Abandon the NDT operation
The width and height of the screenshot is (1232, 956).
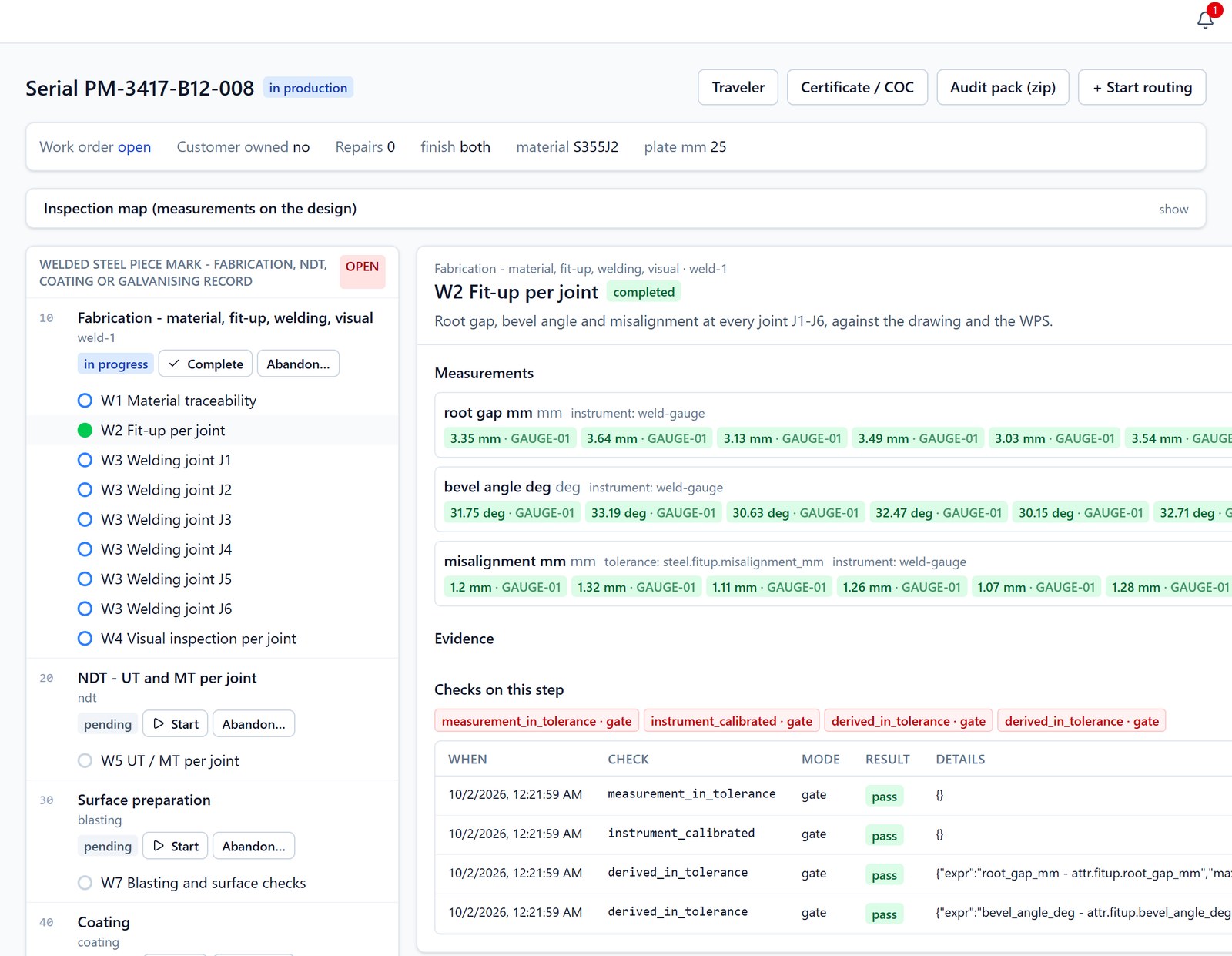[253, 724]
